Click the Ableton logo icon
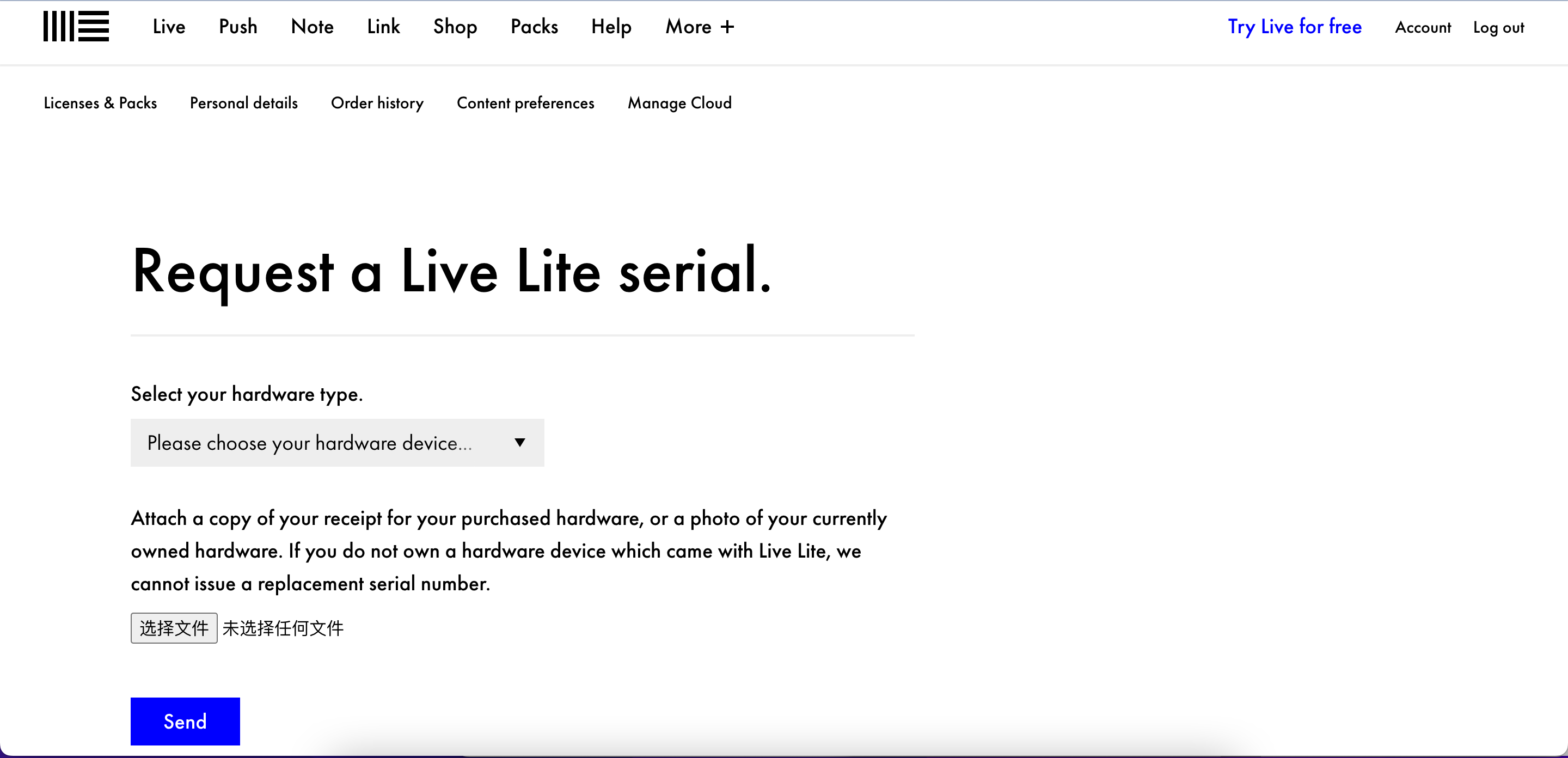Screen dimensions: 1568x758 coord(76,26)
